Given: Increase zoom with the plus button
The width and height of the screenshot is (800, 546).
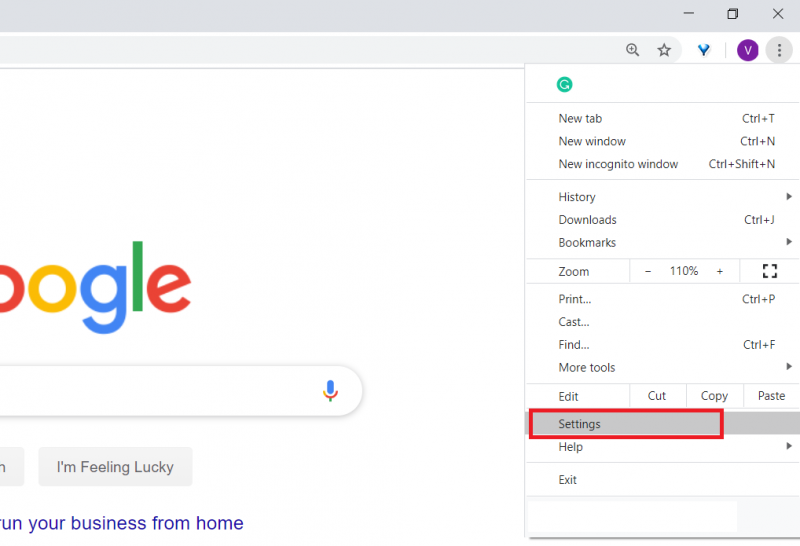Looking at the screenshot, I should (719, 271).
